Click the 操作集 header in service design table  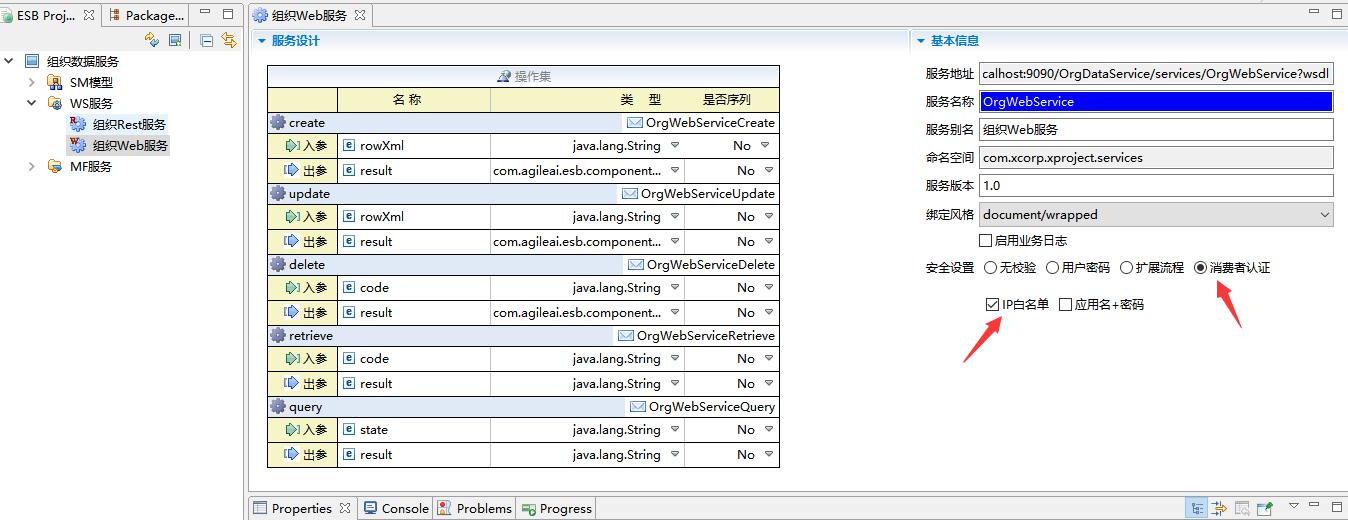(523, 76)
